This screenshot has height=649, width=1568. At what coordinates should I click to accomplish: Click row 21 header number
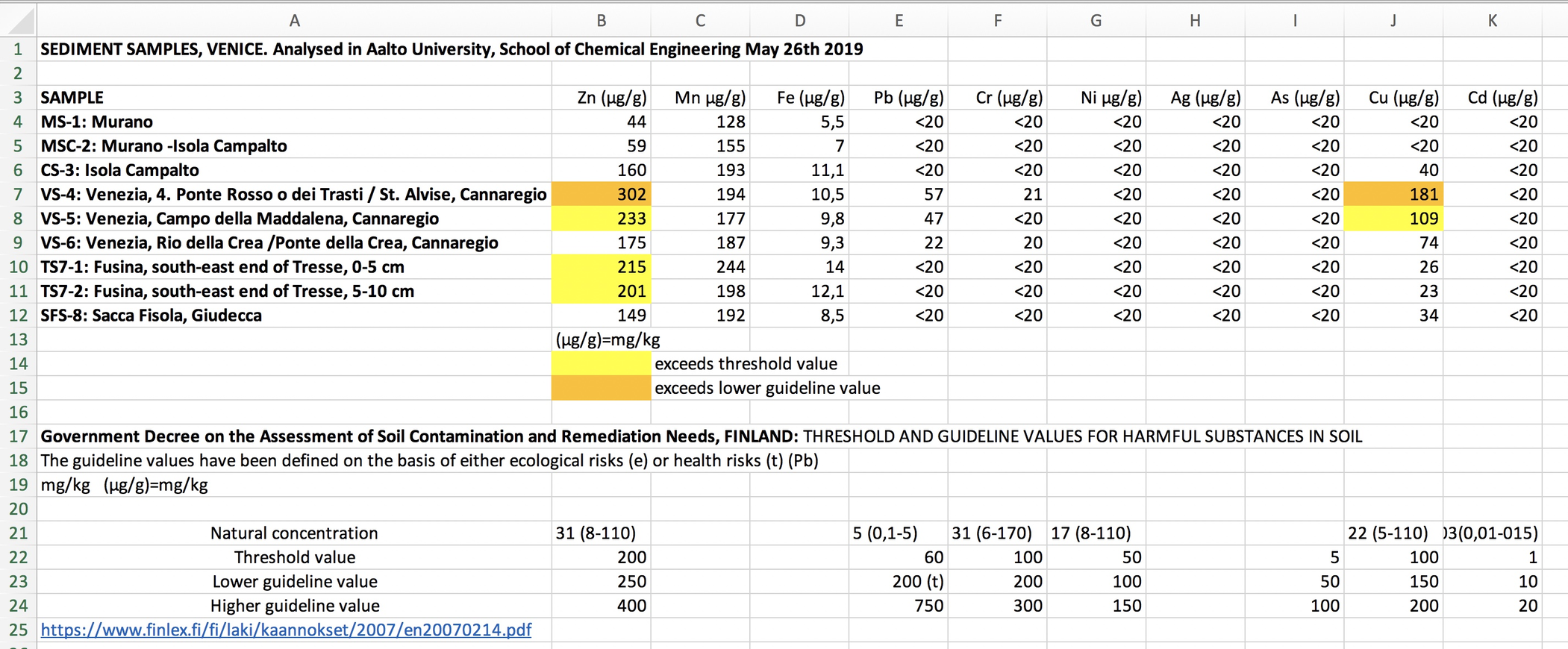click(x=18, y=533)
